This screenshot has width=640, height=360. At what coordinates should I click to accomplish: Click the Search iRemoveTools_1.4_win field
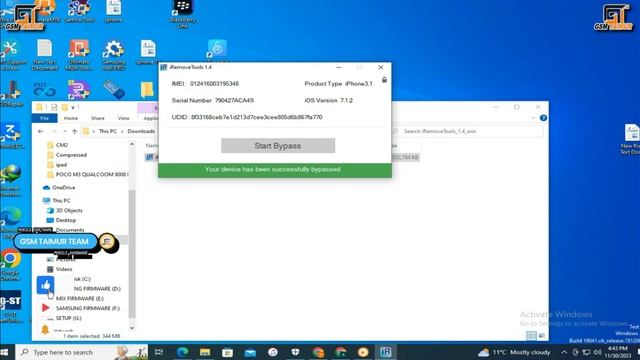click(x=467, y=131)
